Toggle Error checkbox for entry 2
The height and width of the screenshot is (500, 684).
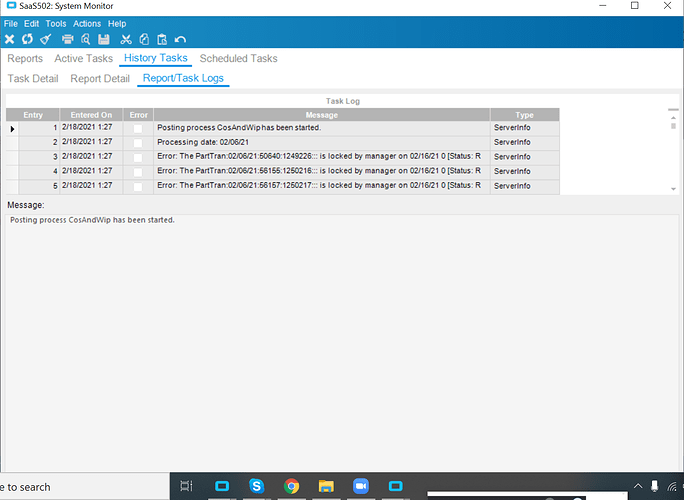138,143
